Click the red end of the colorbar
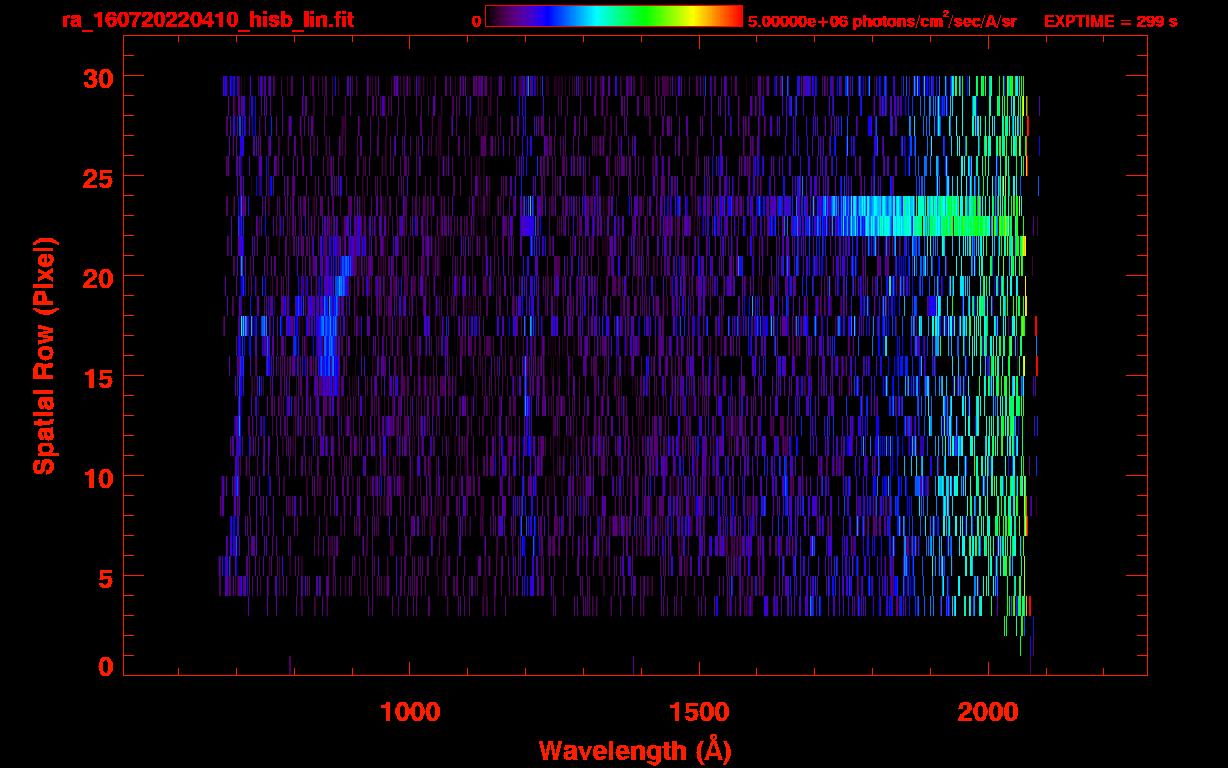Image resolution: width=1228 pixels, height=768 pixels. [732, 16]
